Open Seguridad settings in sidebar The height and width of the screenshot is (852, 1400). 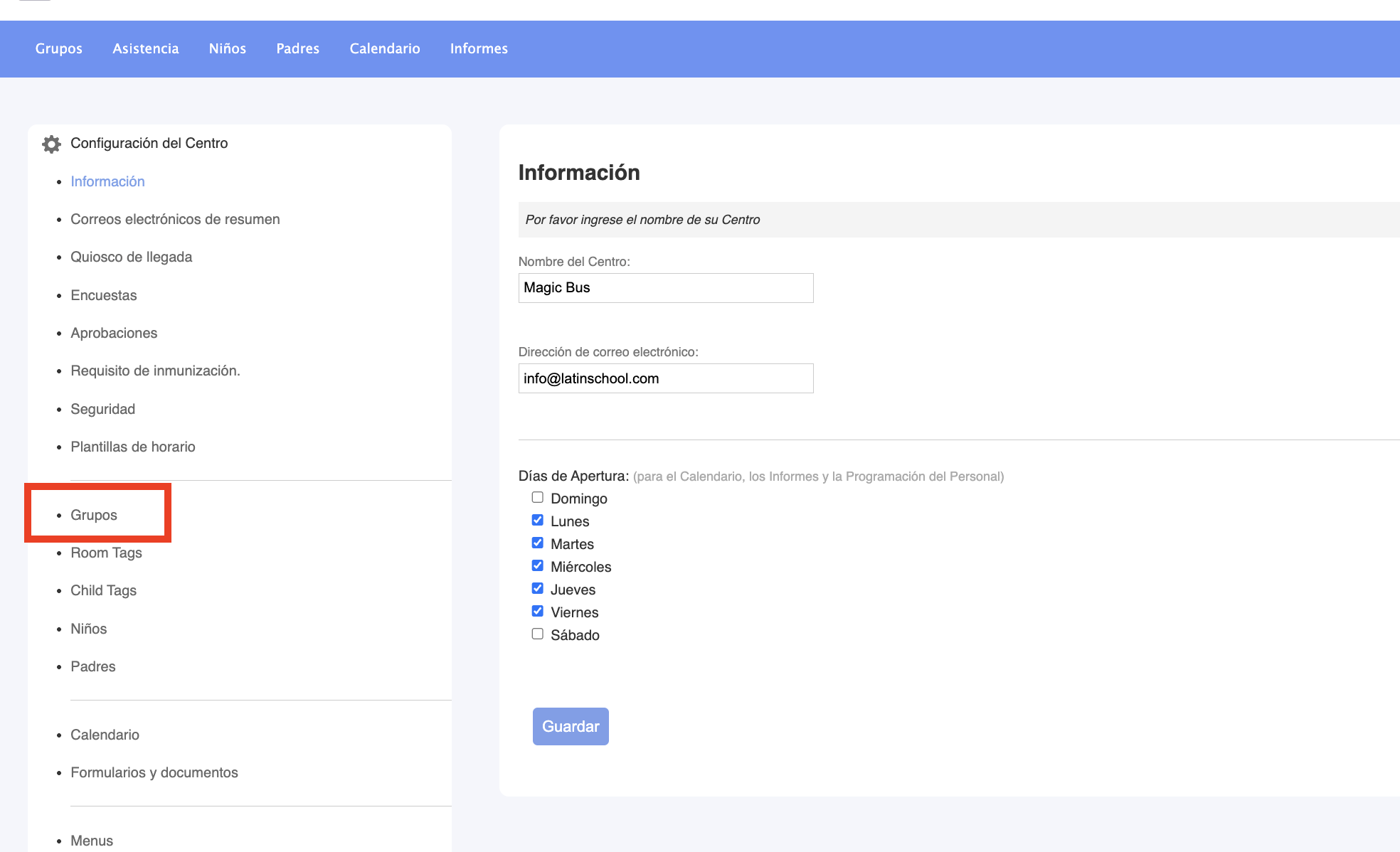click(x=102, y=409)
